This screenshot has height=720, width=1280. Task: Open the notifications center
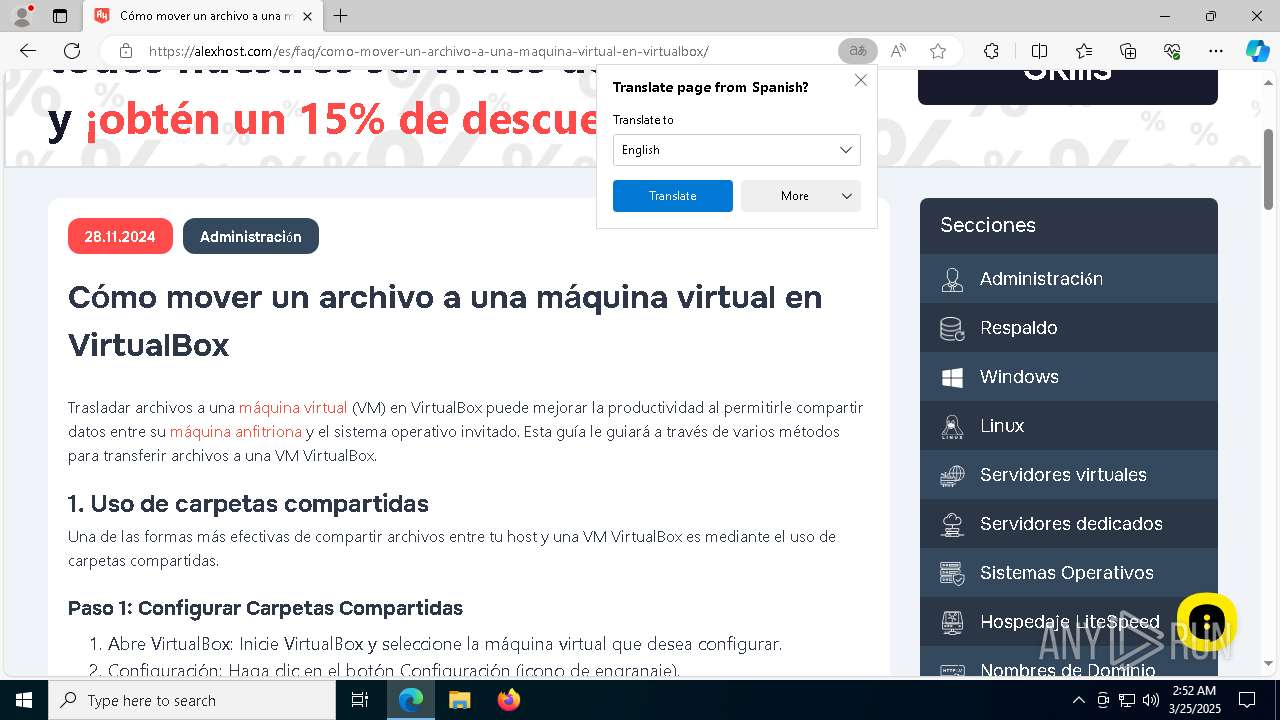(1247, 700)
